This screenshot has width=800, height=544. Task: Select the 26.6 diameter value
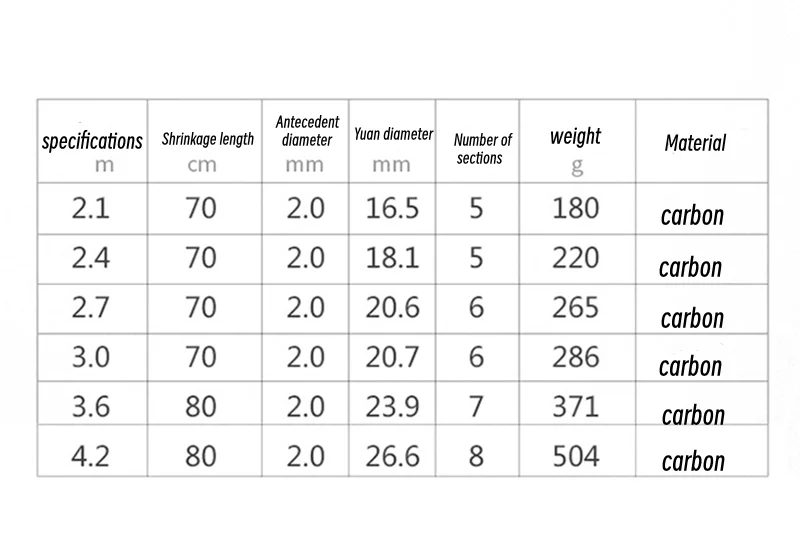click(392, 456)
